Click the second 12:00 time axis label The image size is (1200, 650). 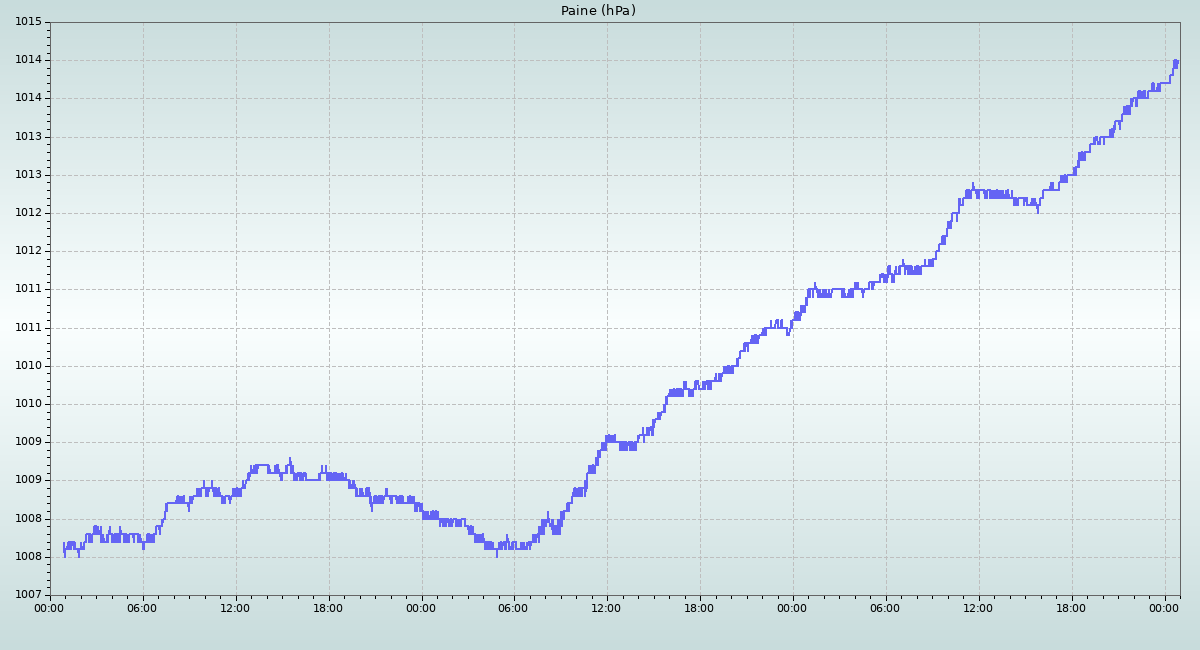pyautogui.click(x=607, y=607)
